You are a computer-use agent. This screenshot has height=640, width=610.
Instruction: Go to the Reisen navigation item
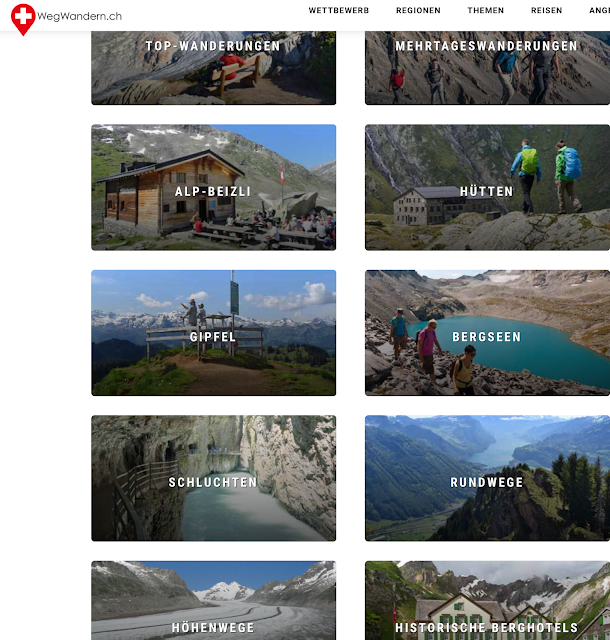546,10
